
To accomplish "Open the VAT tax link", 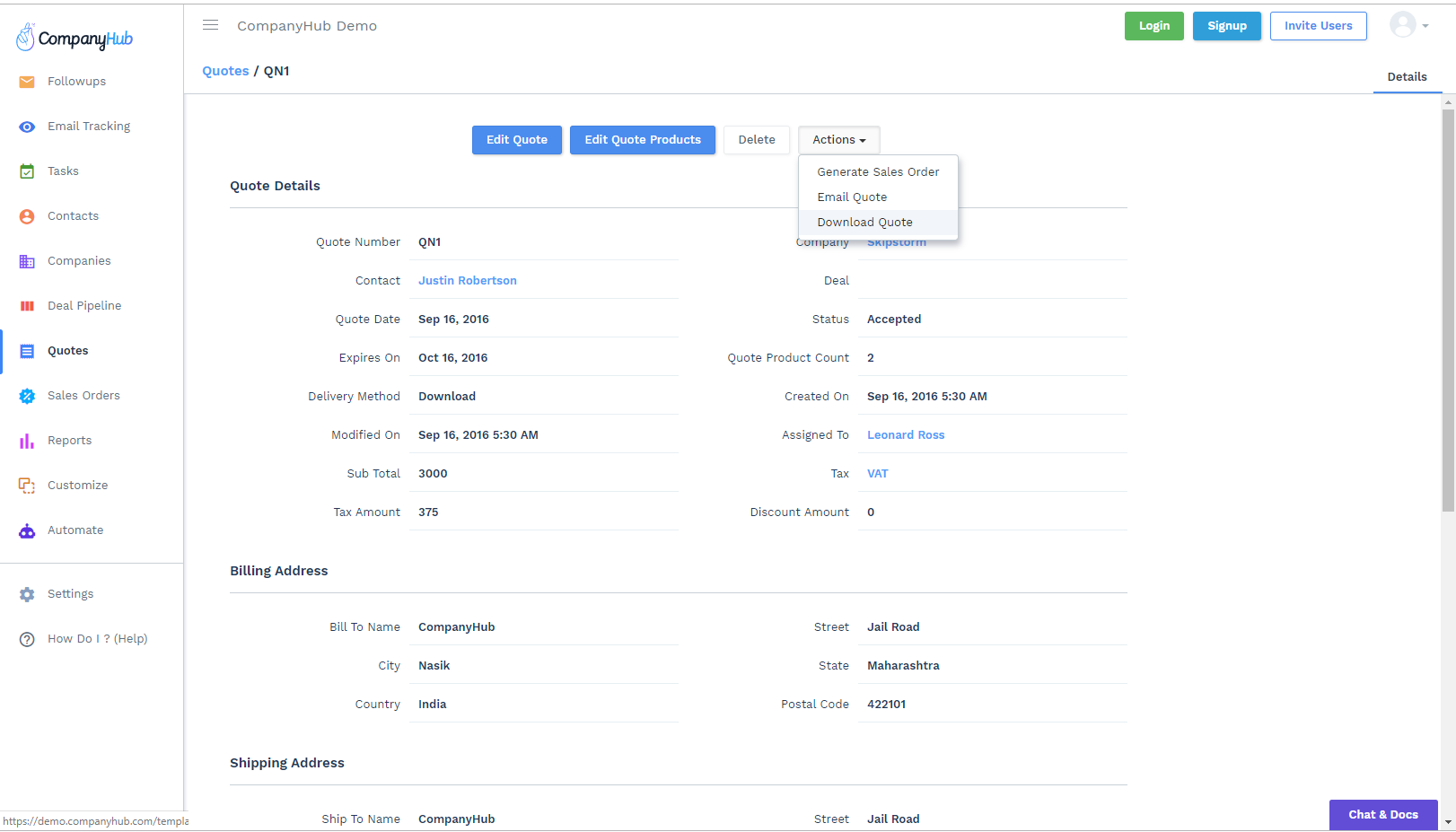I will tap(877, 474).
